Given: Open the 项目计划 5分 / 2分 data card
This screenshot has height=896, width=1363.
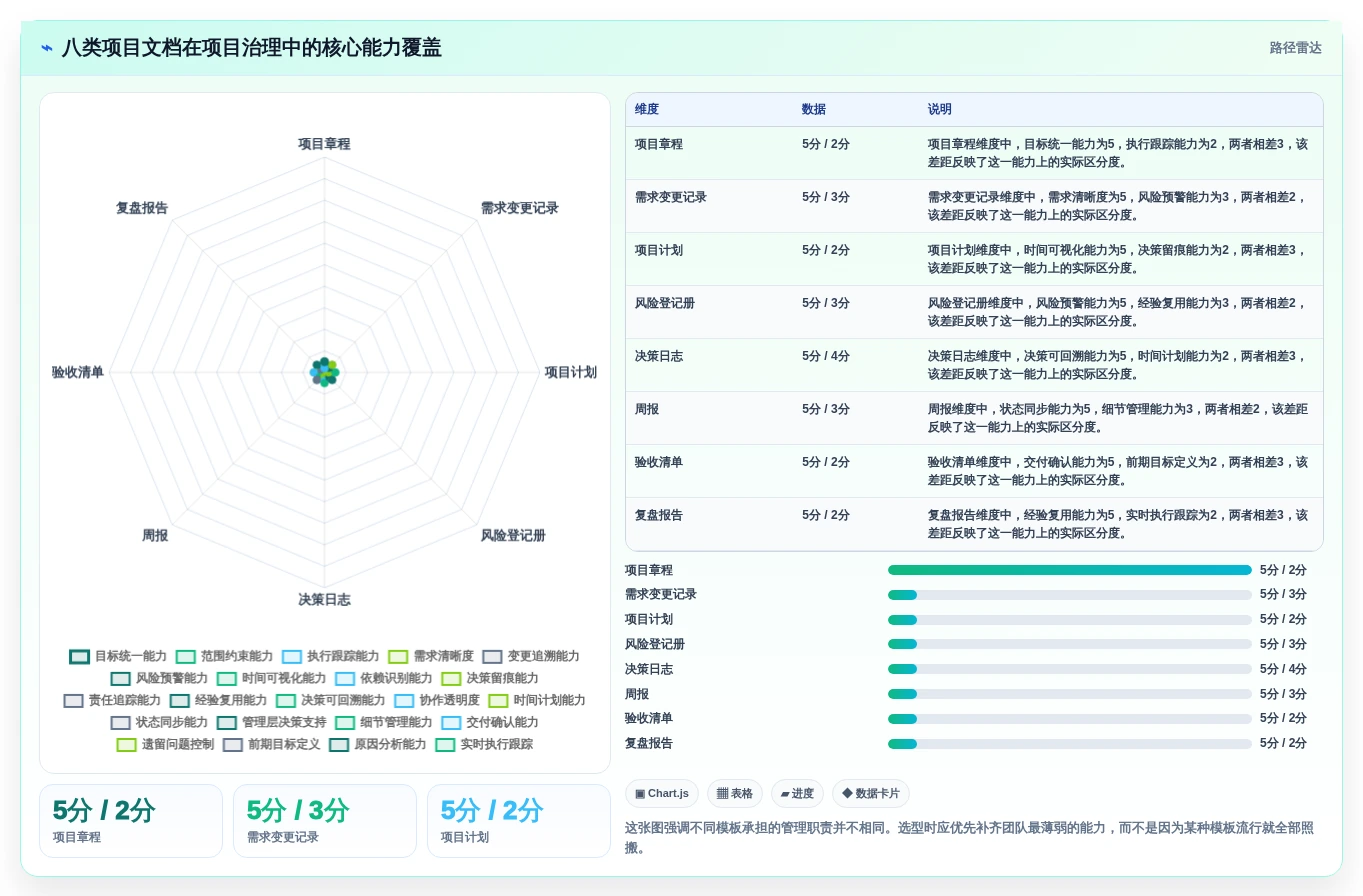Looking at the screenshot, I should tap(519, 821).
